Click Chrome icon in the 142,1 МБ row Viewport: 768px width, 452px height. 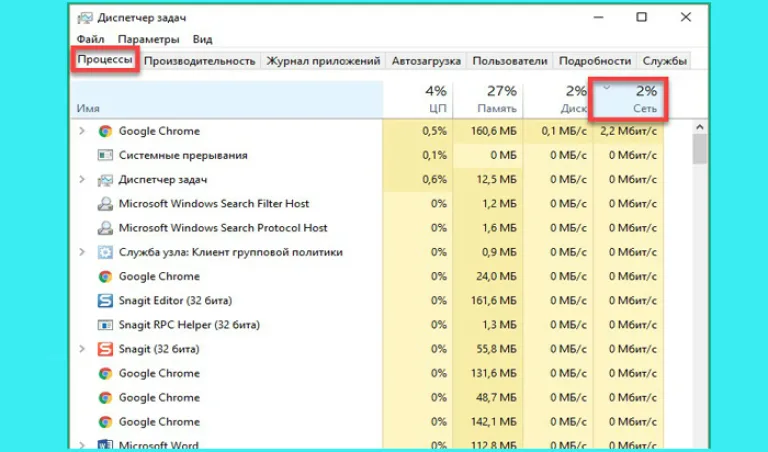tap(105, 422)
